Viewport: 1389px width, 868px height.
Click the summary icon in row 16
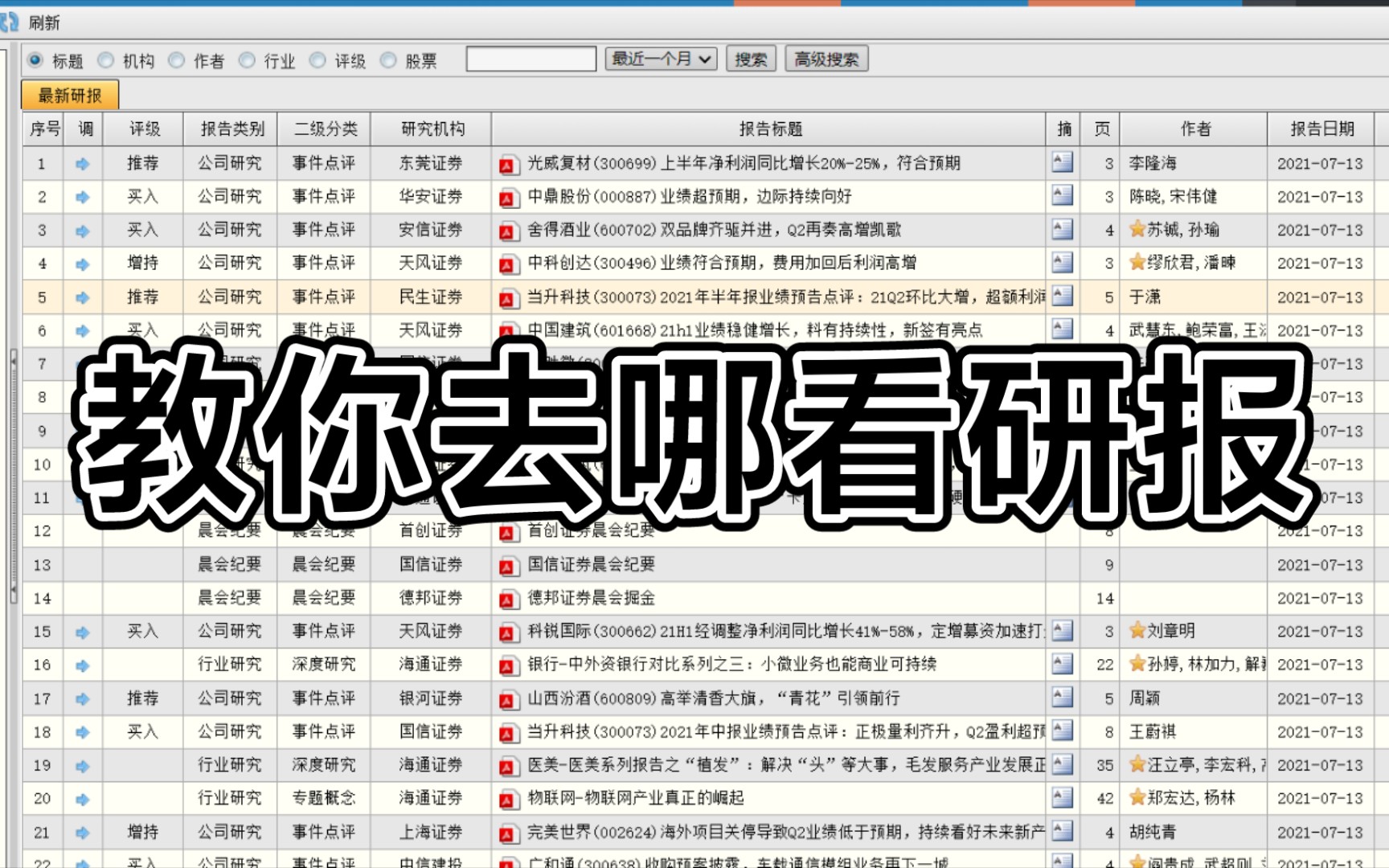coord(1062,663)
